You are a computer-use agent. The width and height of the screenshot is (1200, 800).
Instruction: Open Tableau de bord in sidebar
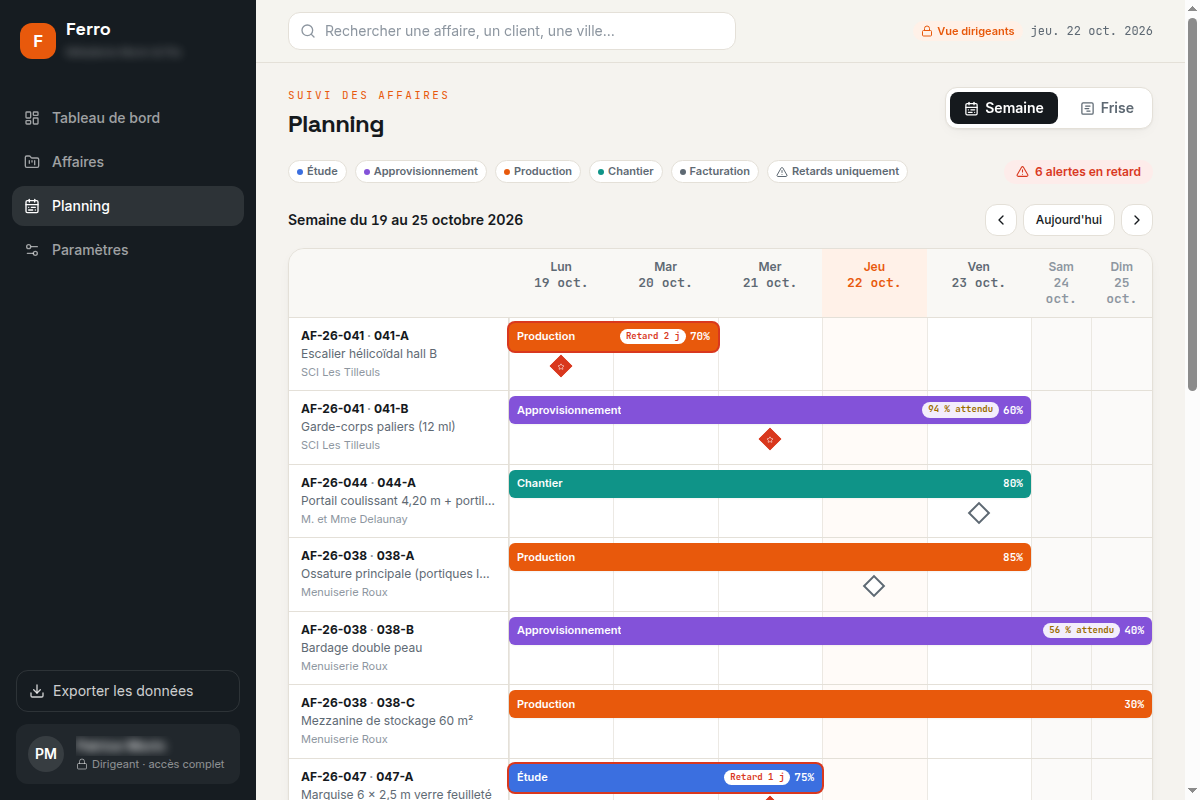(128, 118)
